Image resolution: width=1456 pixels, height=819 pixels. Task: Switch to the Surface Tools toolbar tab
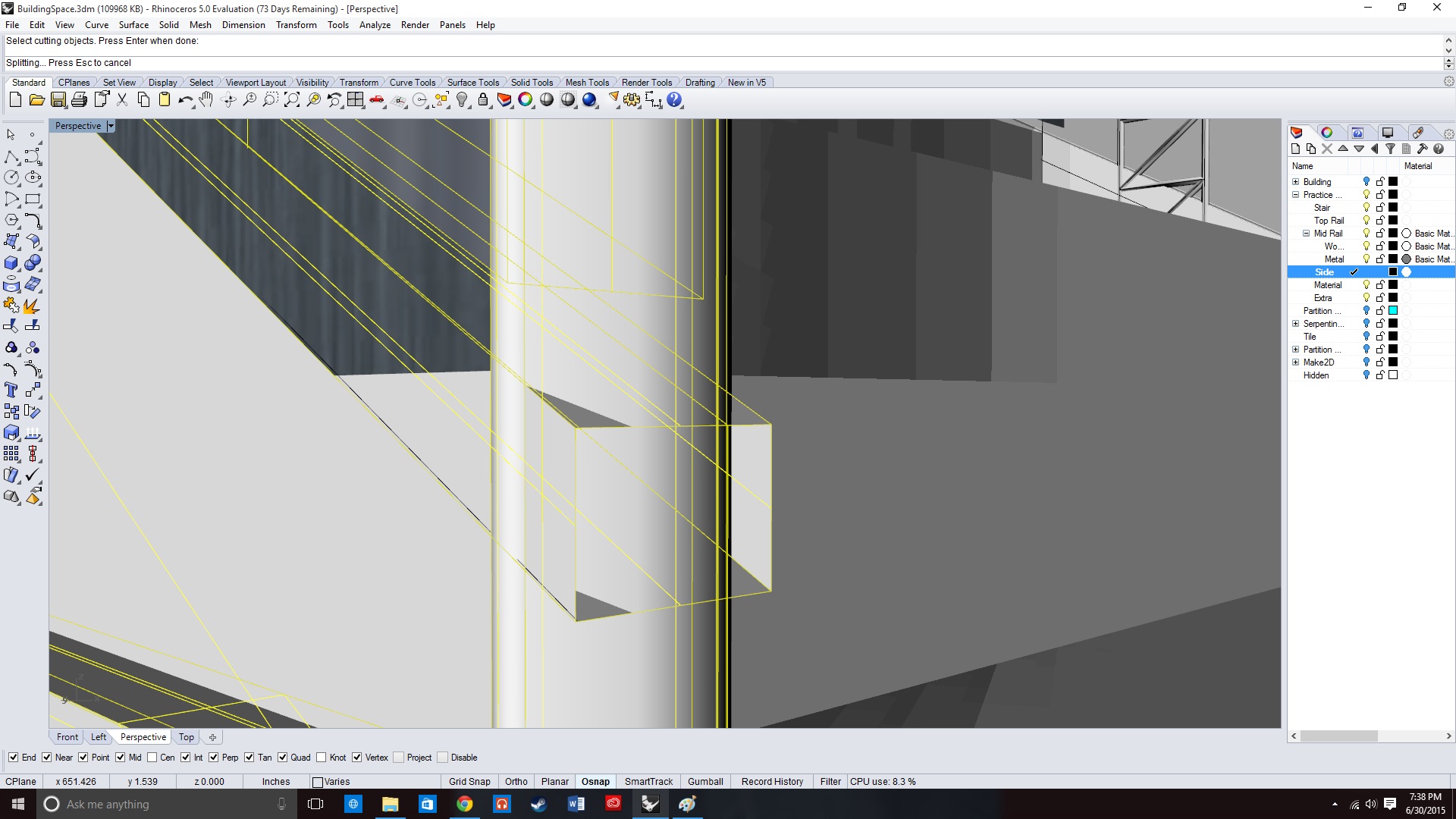(472, 83)
